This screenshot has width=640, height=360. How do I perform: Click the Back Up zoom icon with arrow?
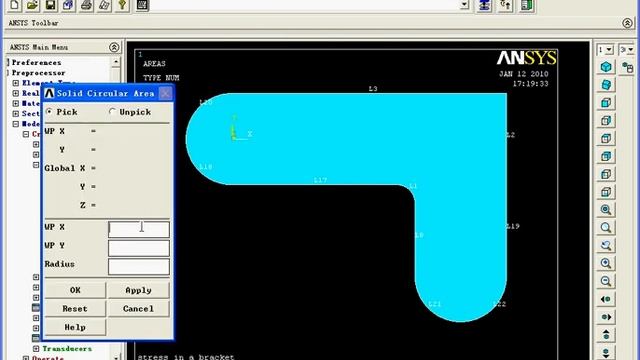tap(606, 245)
